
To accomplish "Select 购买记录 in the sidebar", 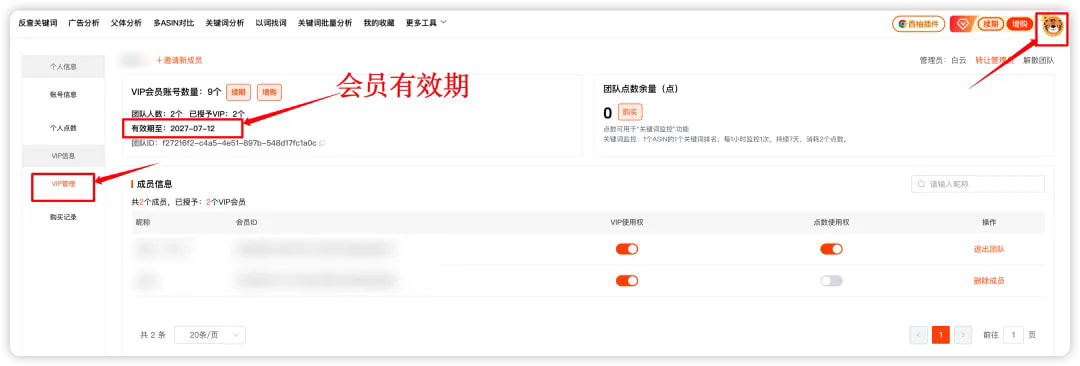I will (x=63, y=217).
